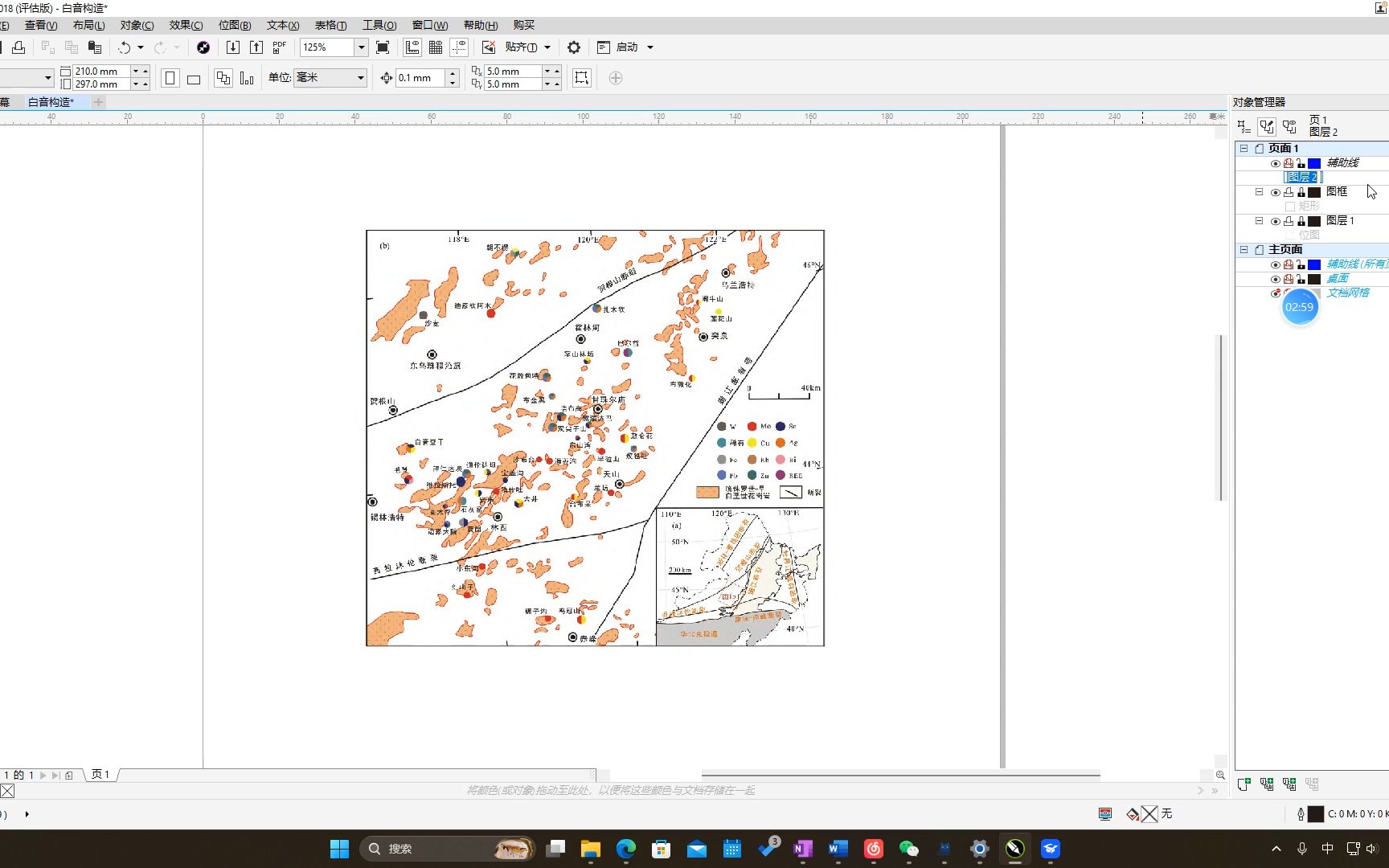The image size is (1389, 868).
Task: Select Portrait page orientation icon
Action: coord(170,78)
